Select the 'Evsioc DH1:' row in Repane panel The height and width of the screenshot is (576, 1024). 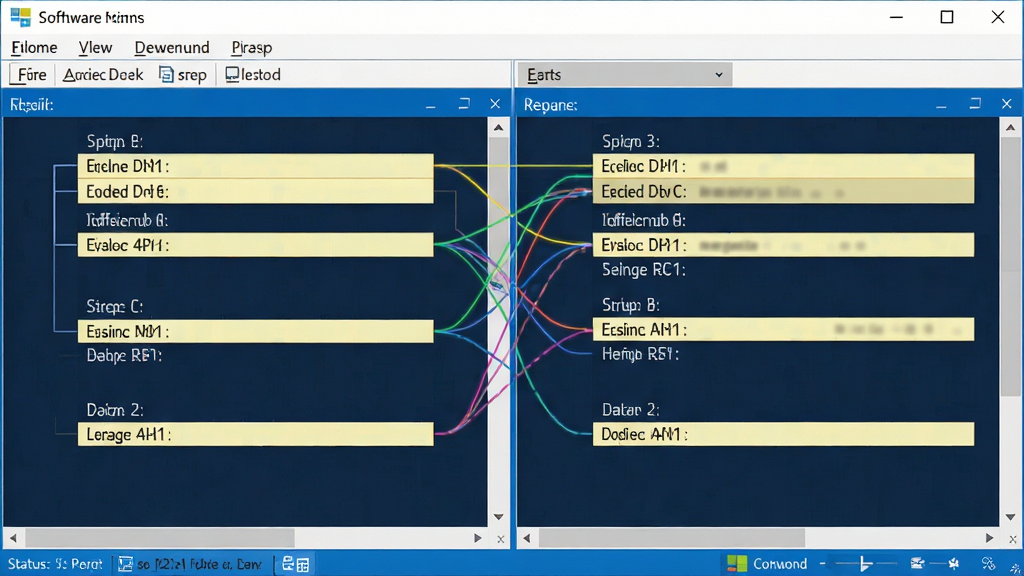[x=784, y=245]
